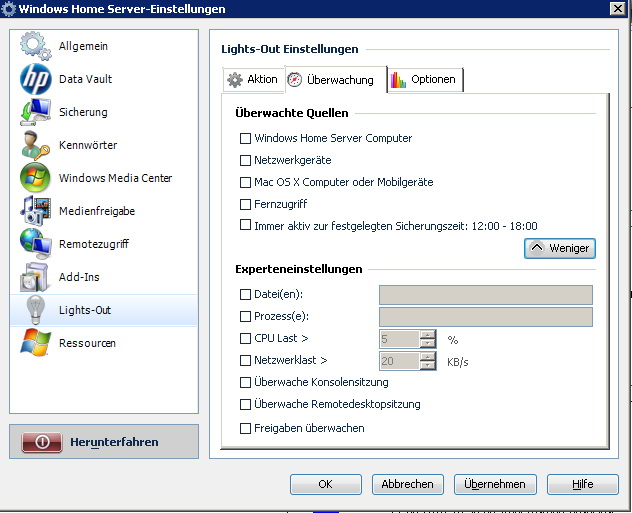Click the gear icon on Aktion tab
This screenshot has width=632, height=513.
(x=235, y=80)
